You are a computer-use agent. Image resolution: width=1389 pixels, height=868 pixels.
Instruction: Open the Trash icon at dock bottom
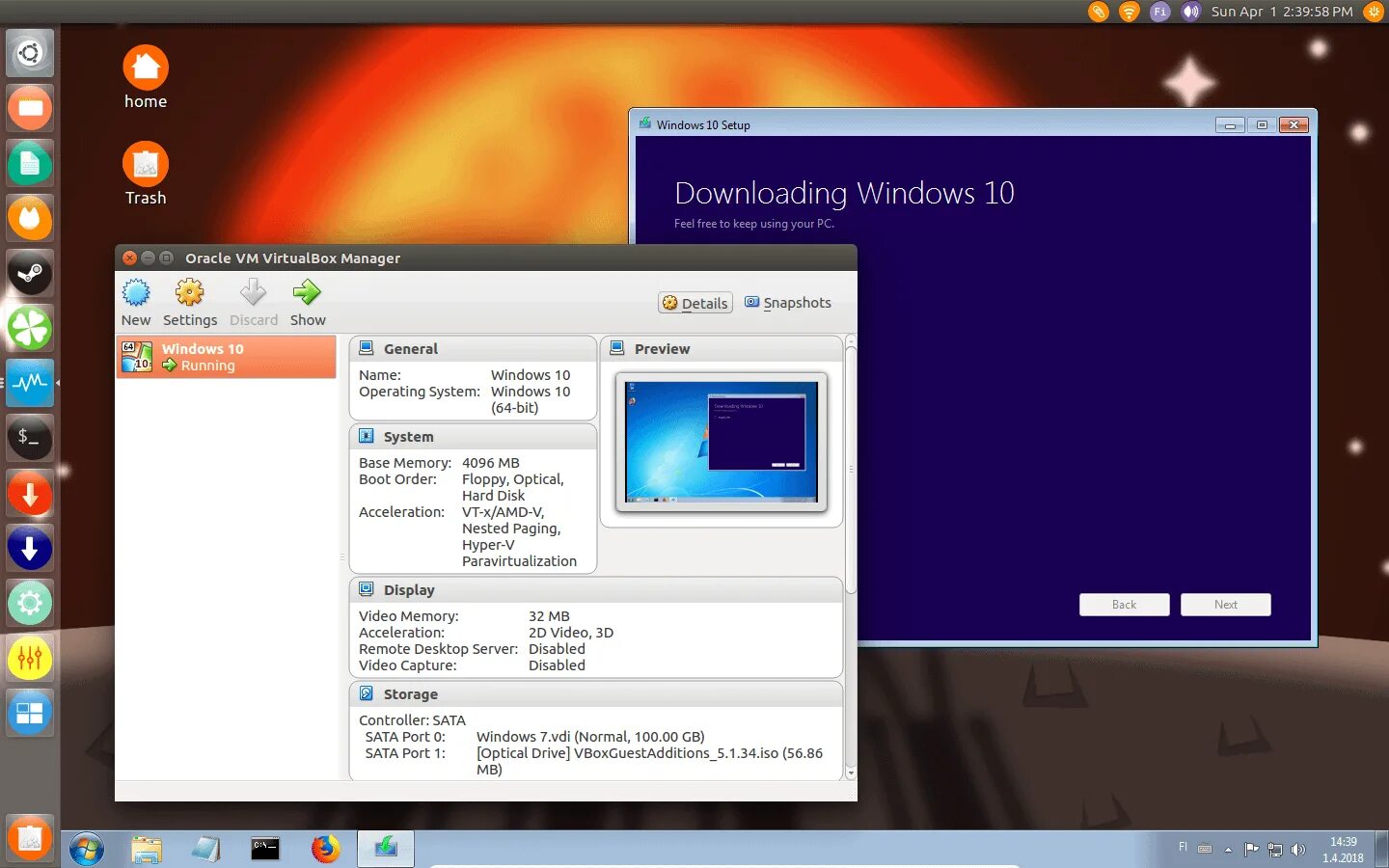tap(30, 839)
